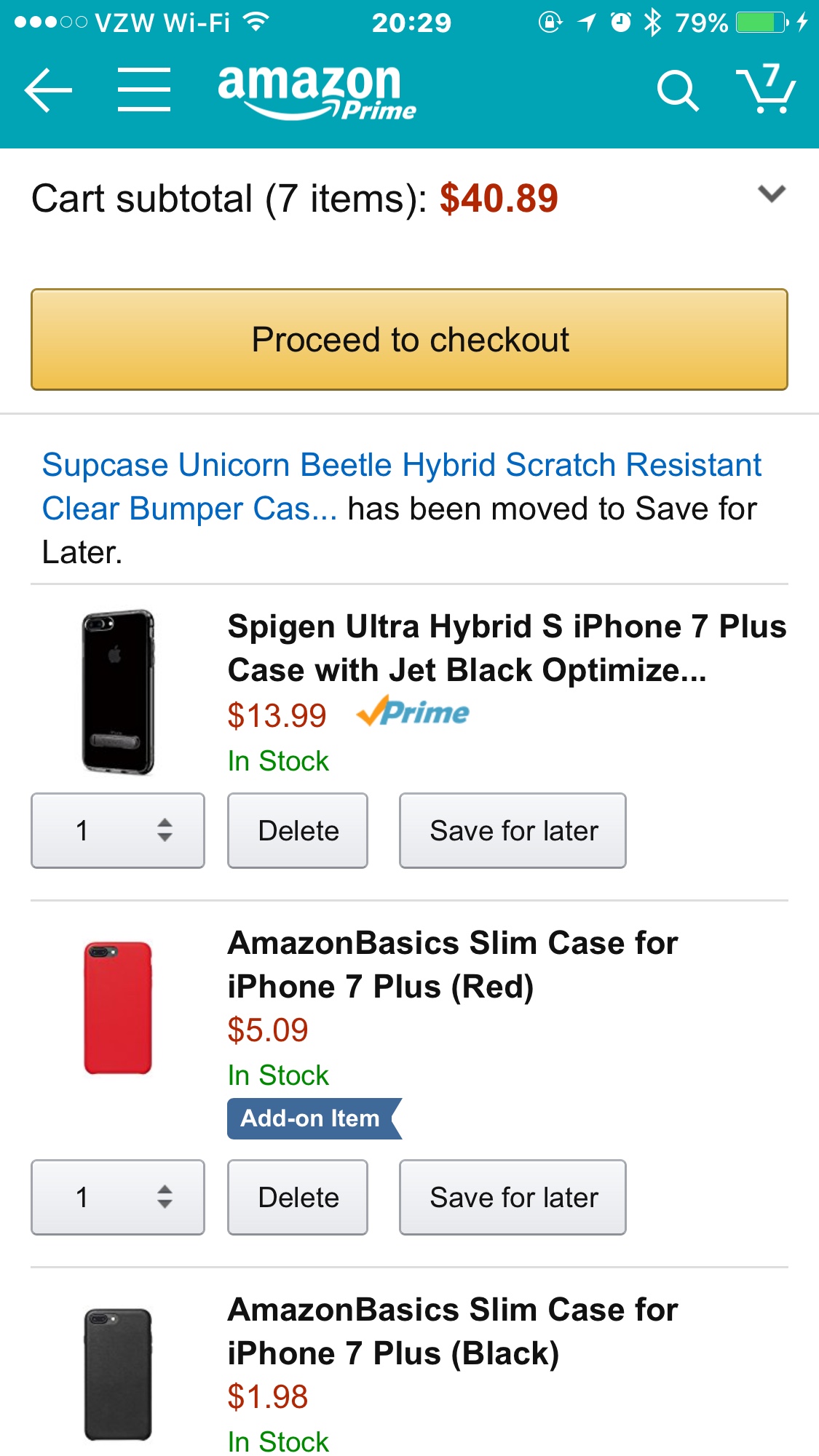Tap the Amazon Prime logo
The width and height of the screenshot is (819, 1456).
click(316, 92)
